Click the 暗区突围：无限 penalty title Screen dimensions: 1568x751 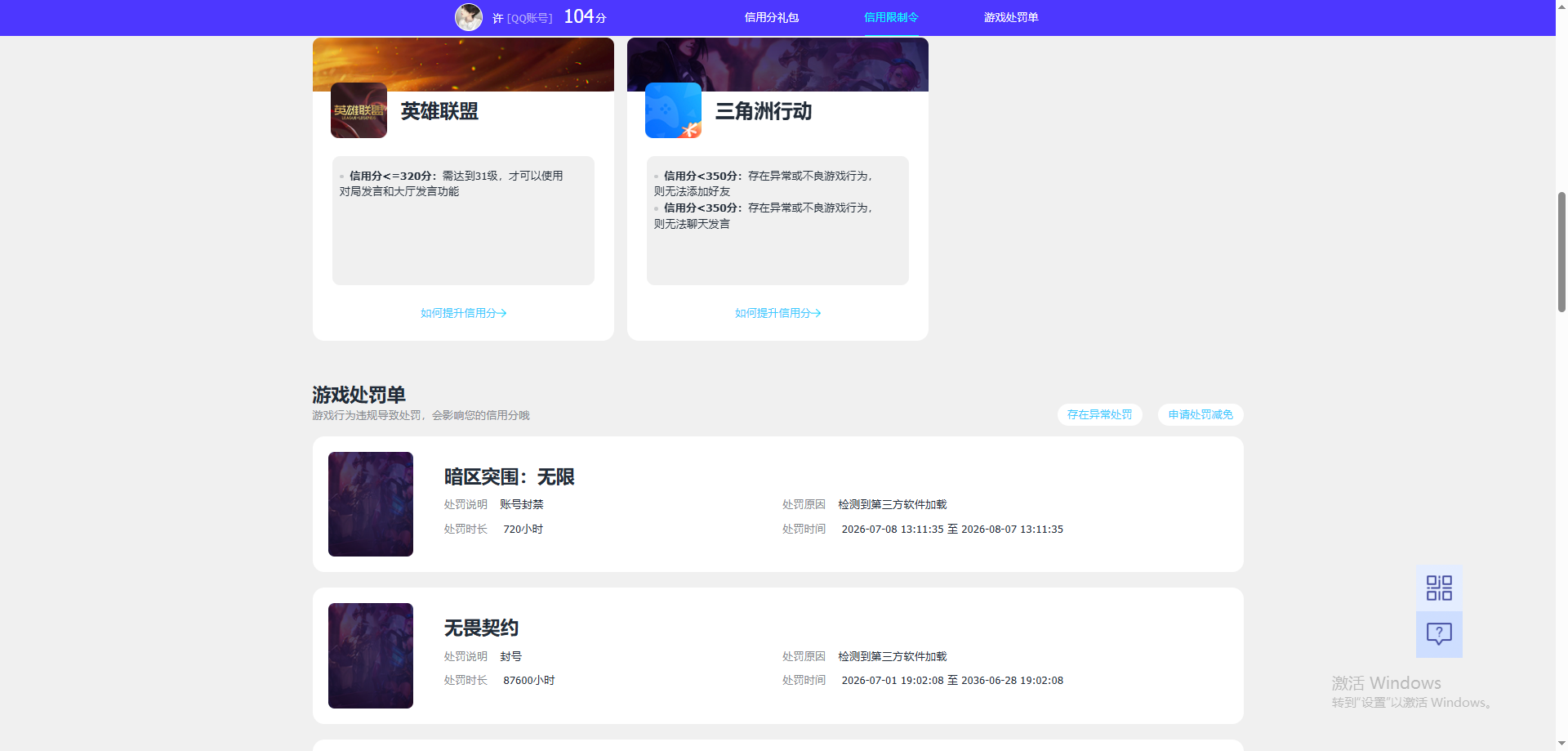click(x=510, y=476)
